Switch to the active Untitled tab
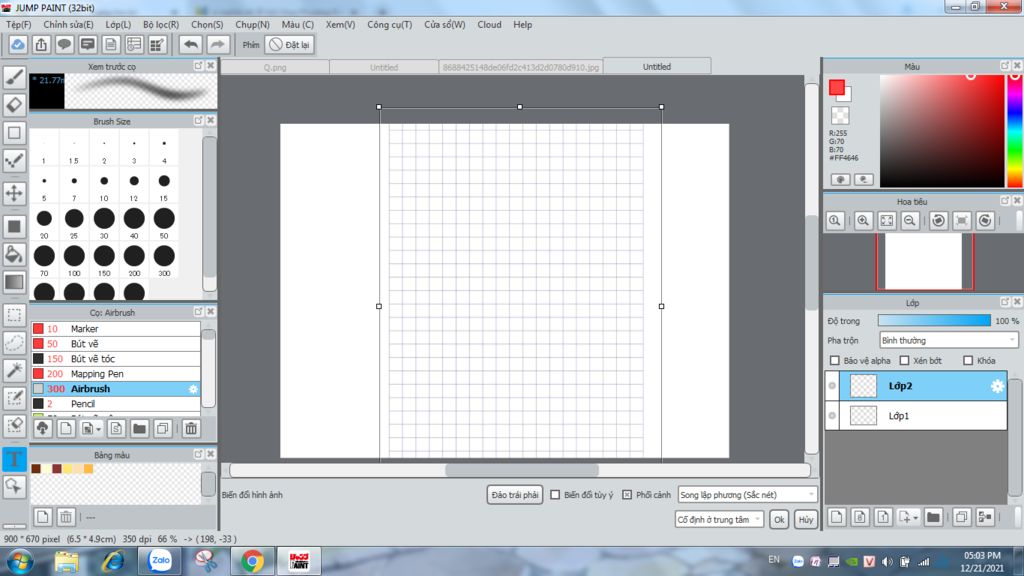The height and width of the screenshot is (576, 1024). click(x=656, y=67)
